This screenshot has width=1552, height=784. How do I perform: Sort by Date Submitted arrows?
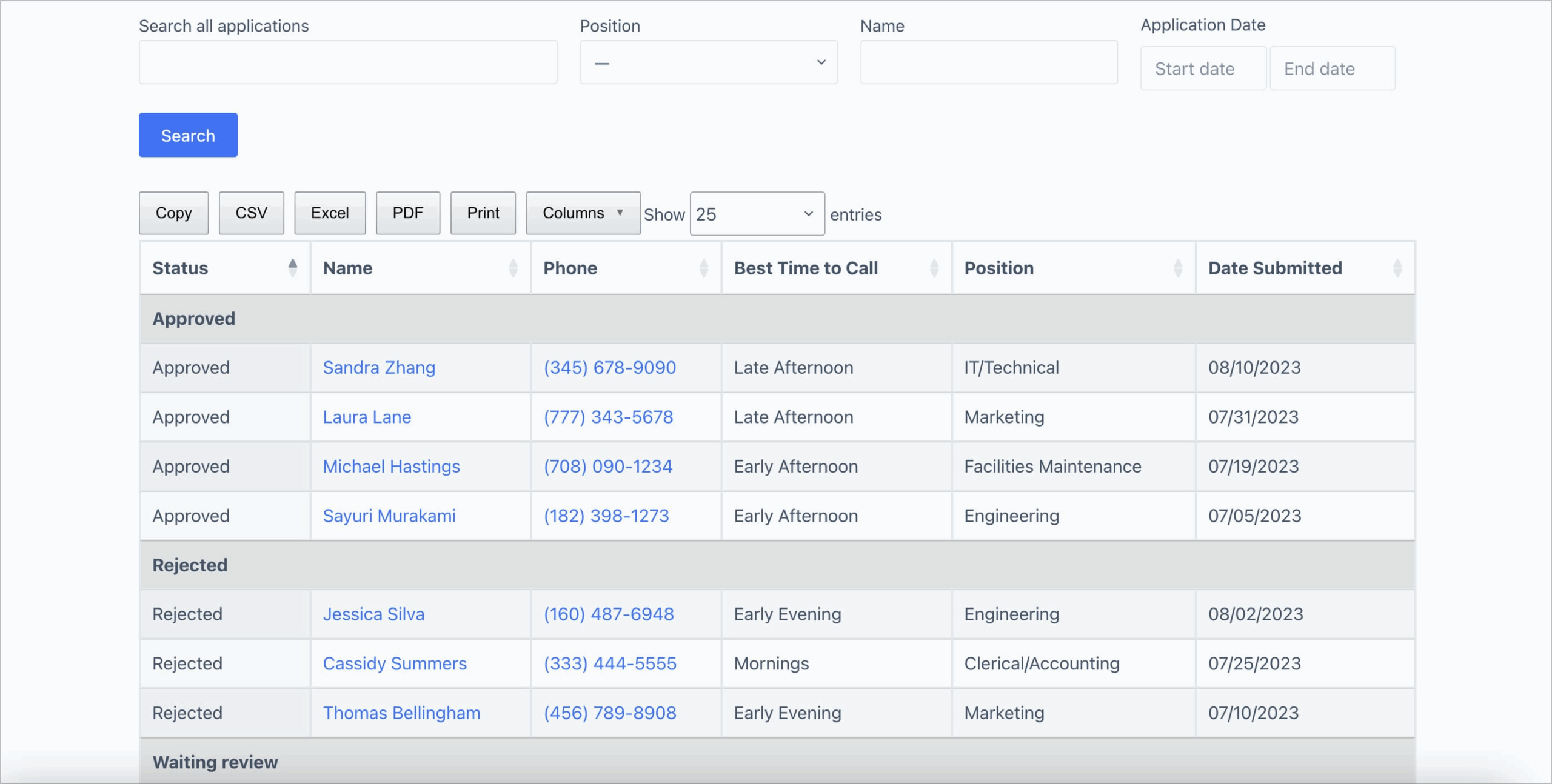(x=1397, y=268)
